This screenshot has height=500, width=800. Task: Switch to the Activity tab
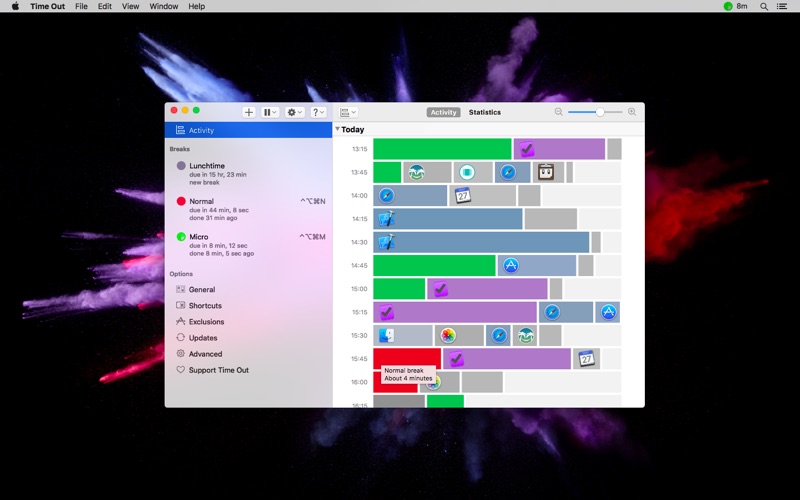(443, 112)
